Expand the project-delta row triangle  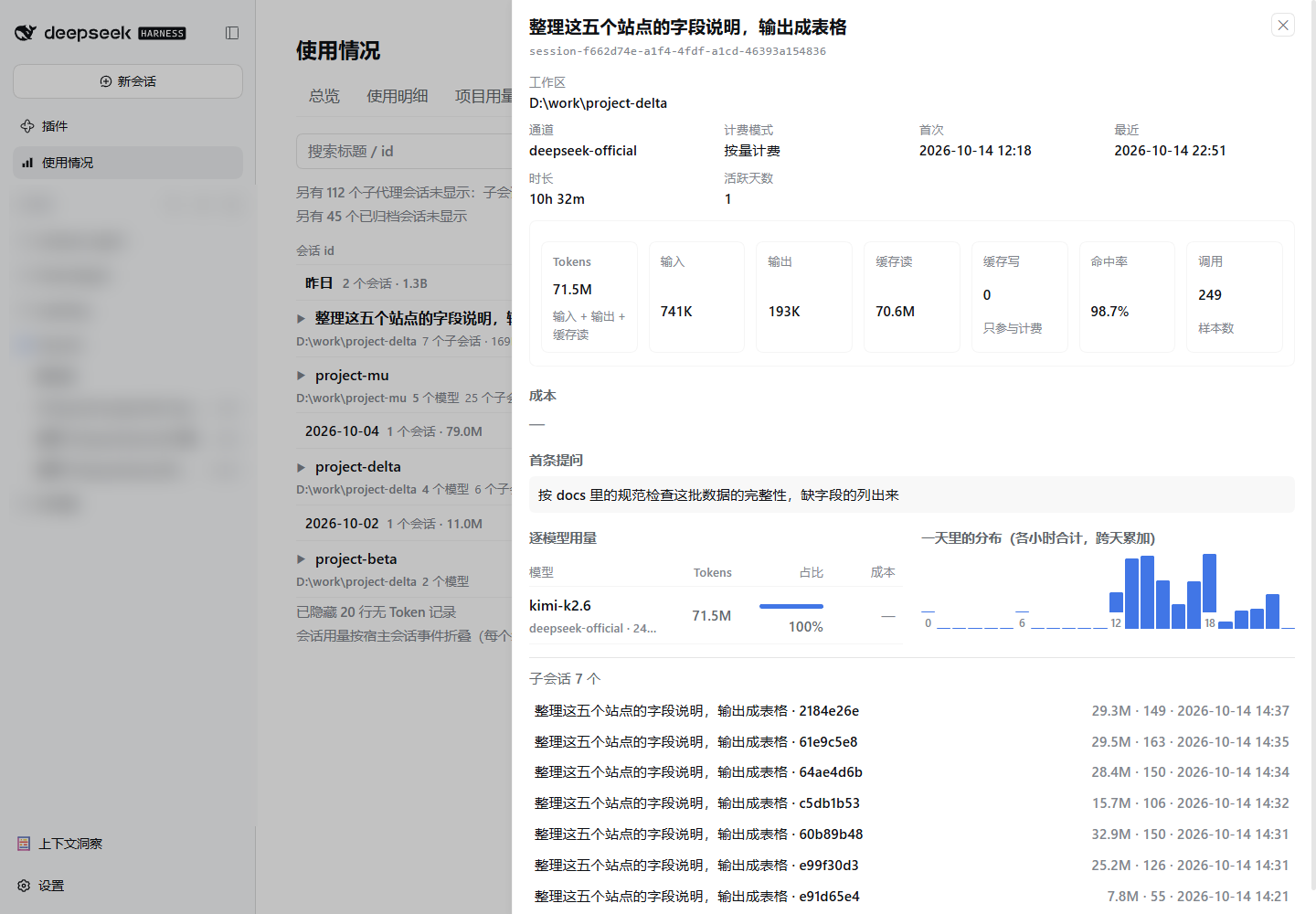tap(301, 467)
